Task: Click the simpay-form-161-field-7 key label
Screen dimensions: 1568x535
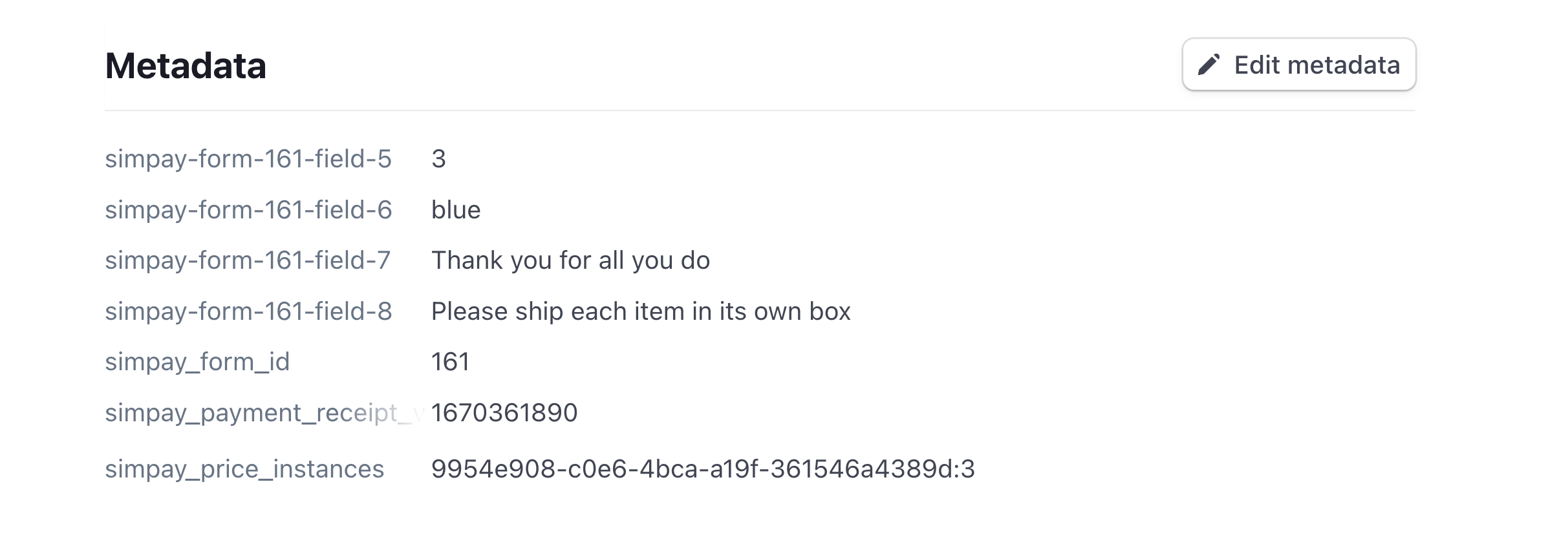Action: (x=249, y=260)
